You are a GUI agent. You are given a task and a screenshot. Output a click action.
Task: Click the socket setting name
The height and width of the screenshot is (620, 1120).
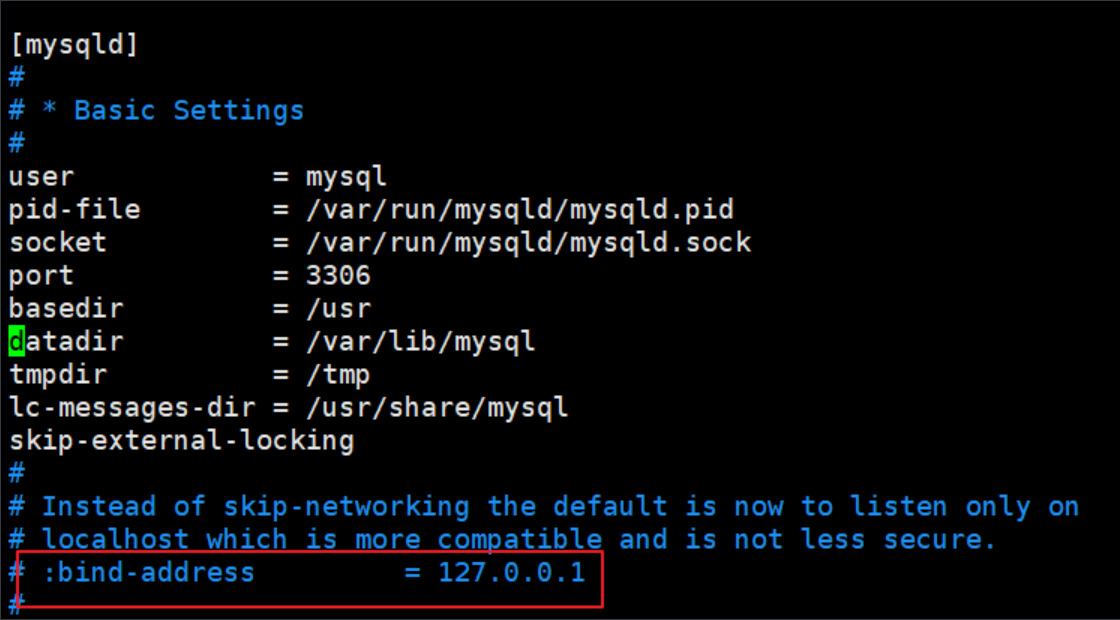58,243
